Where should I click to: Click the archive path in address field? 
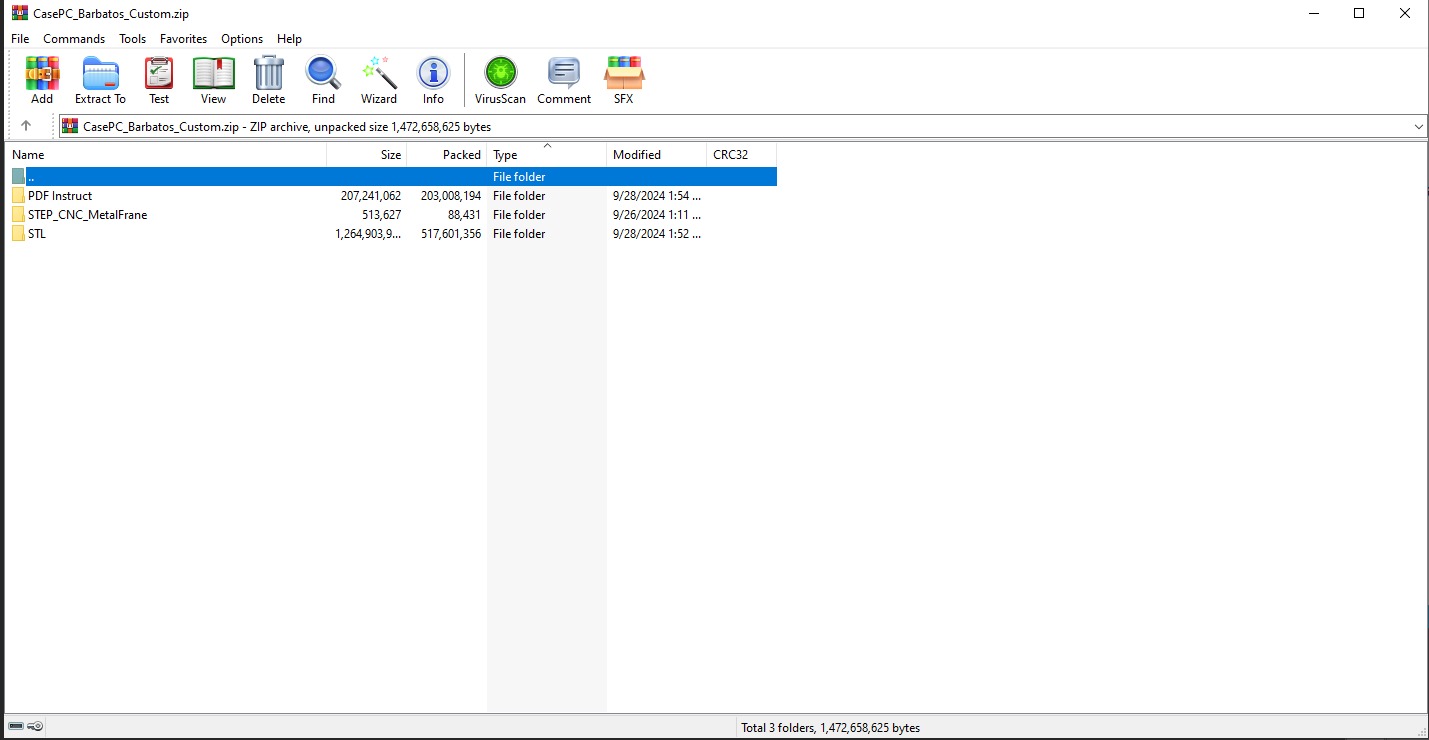tap(287, 127)
